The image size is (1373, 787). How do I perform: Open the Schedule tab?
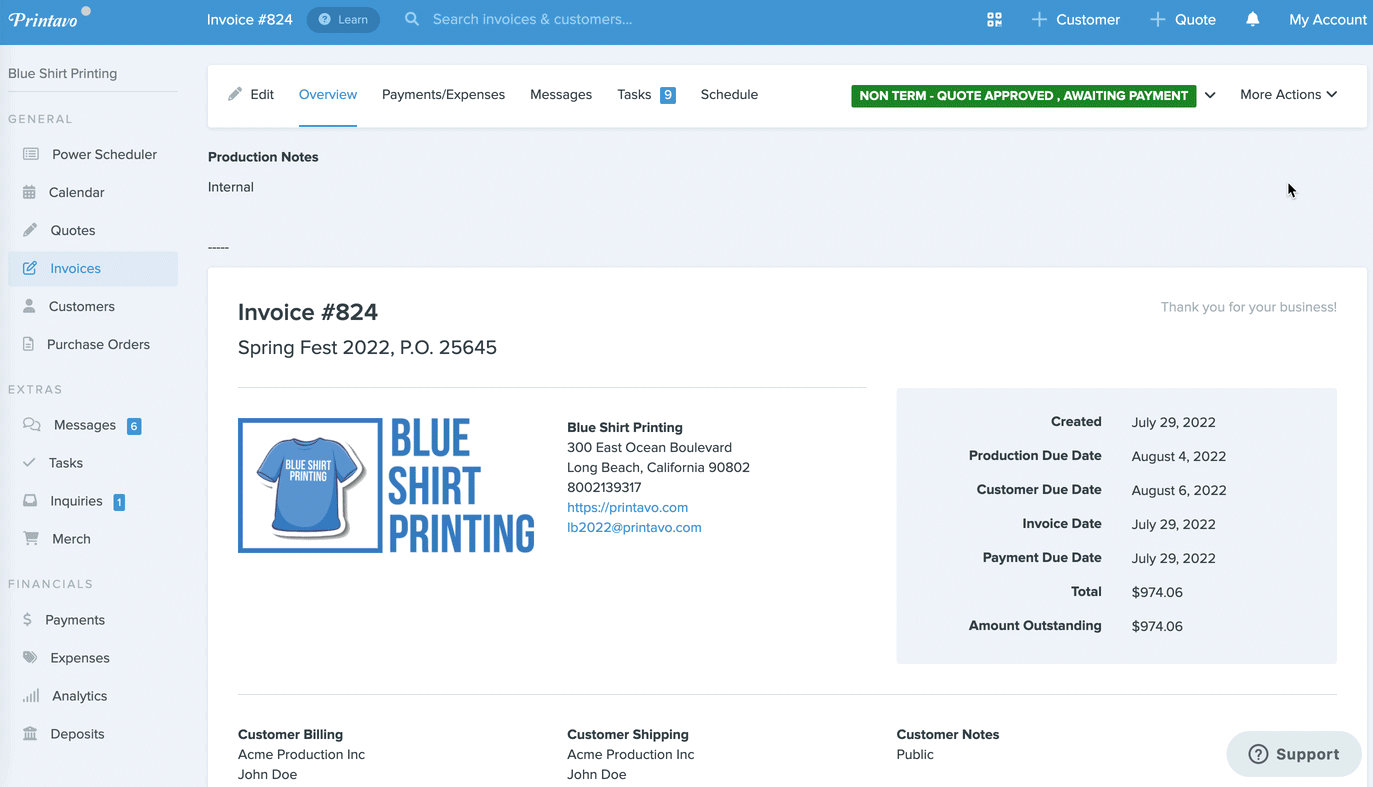729,94
